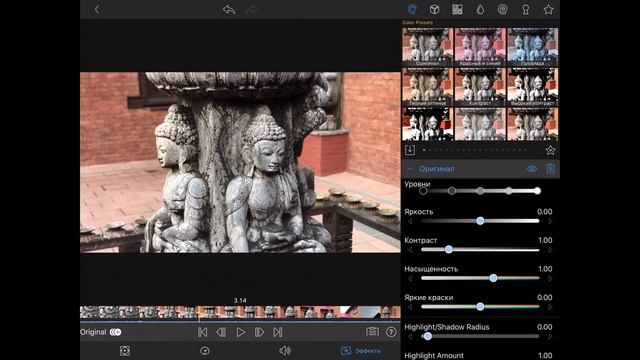This screenshot has width=640, height=360.
Task: Increase Насыщенность with the right arrow
Action: point(550,278)
